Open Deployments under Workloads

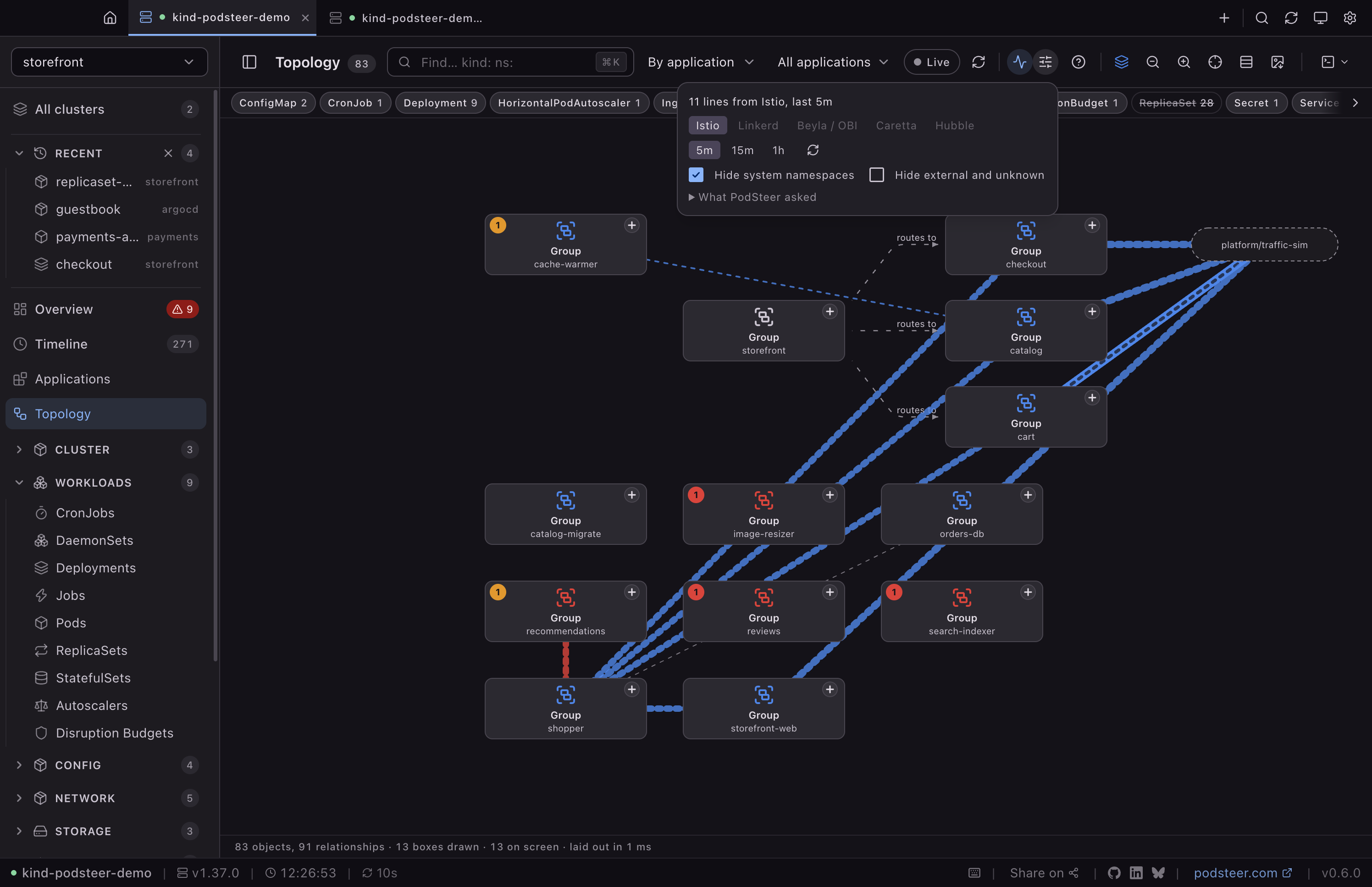click(95, 568)
